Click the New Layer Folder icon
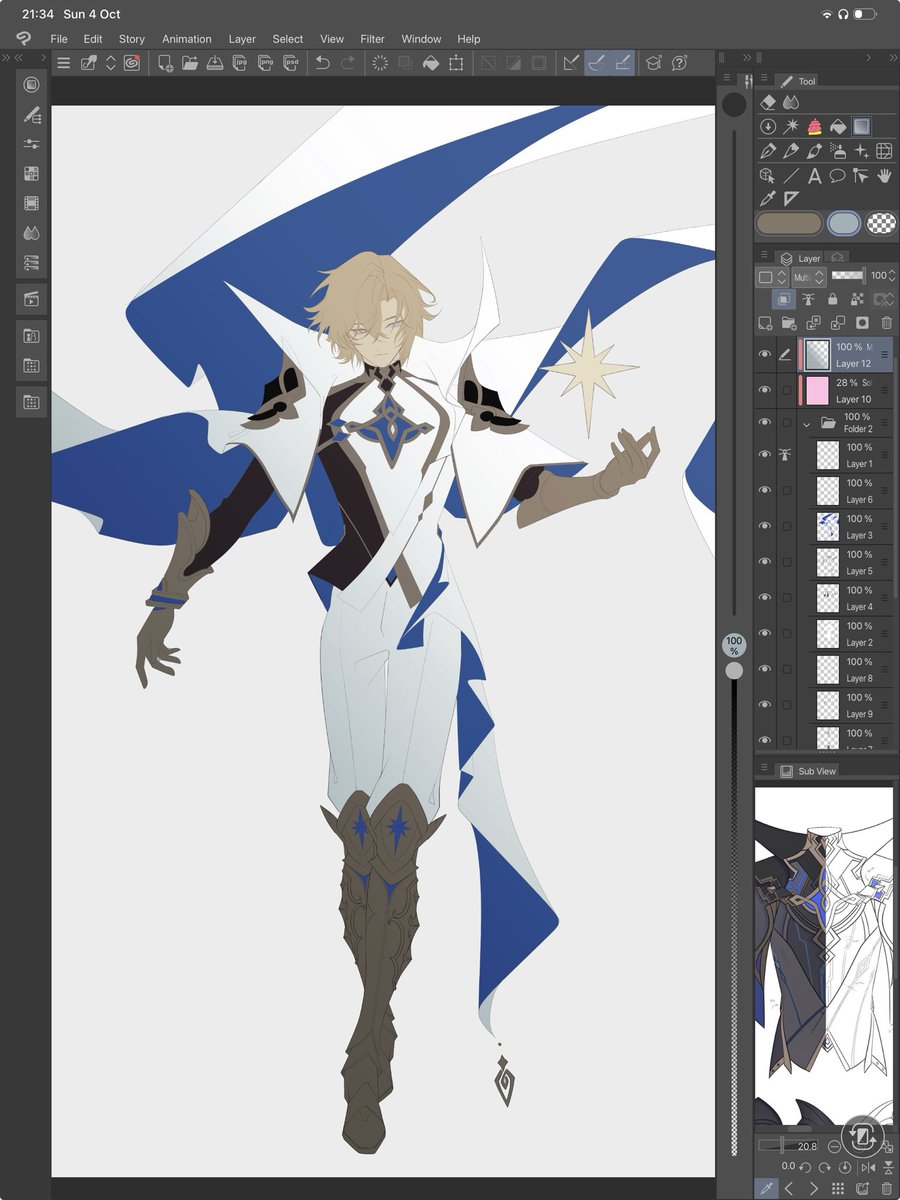 click(x=789, y=322)
